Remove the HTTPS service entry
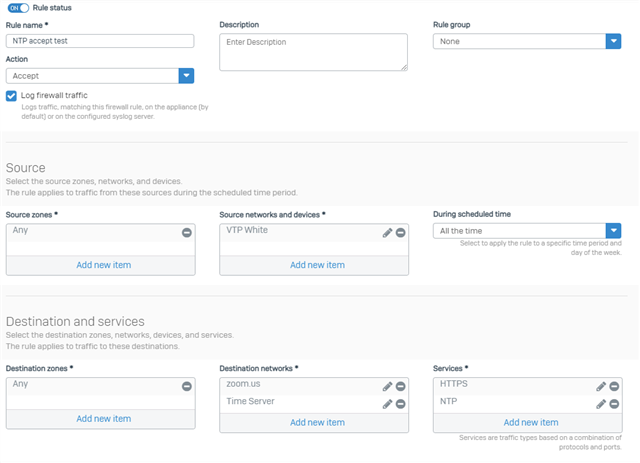 (x=614, y=386)
